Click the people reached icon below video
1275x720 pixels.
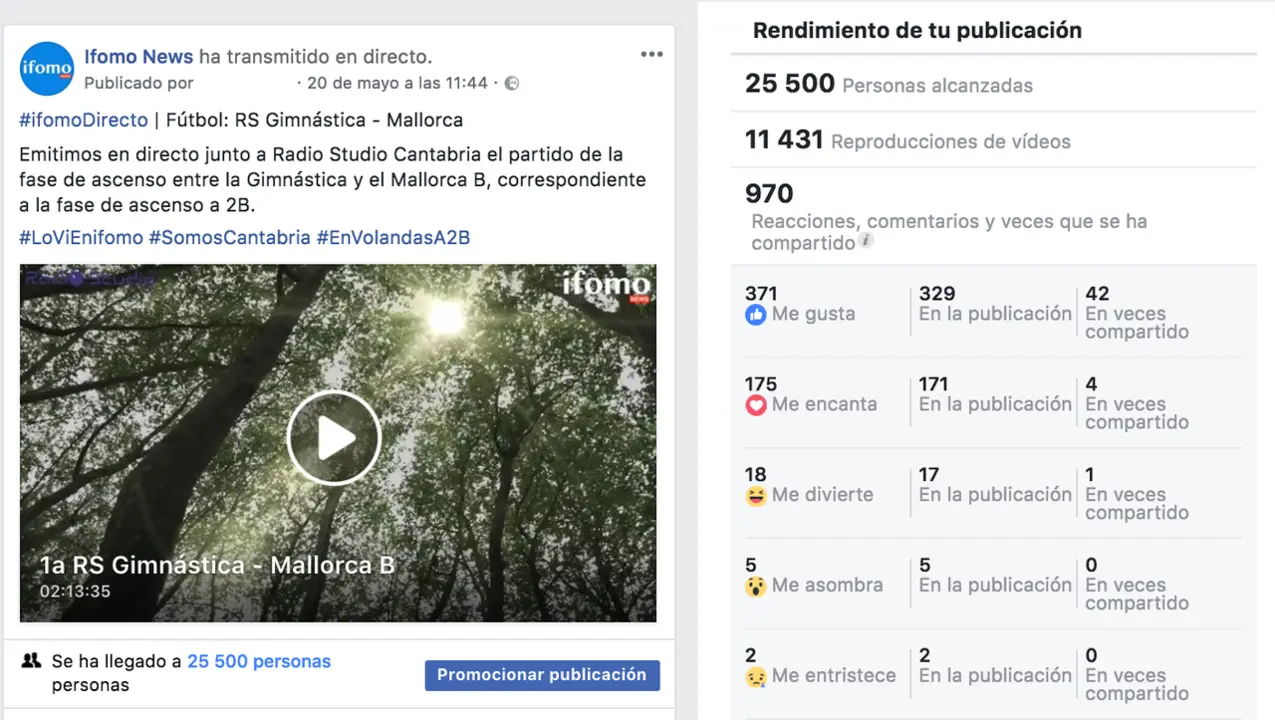(31, 661)
